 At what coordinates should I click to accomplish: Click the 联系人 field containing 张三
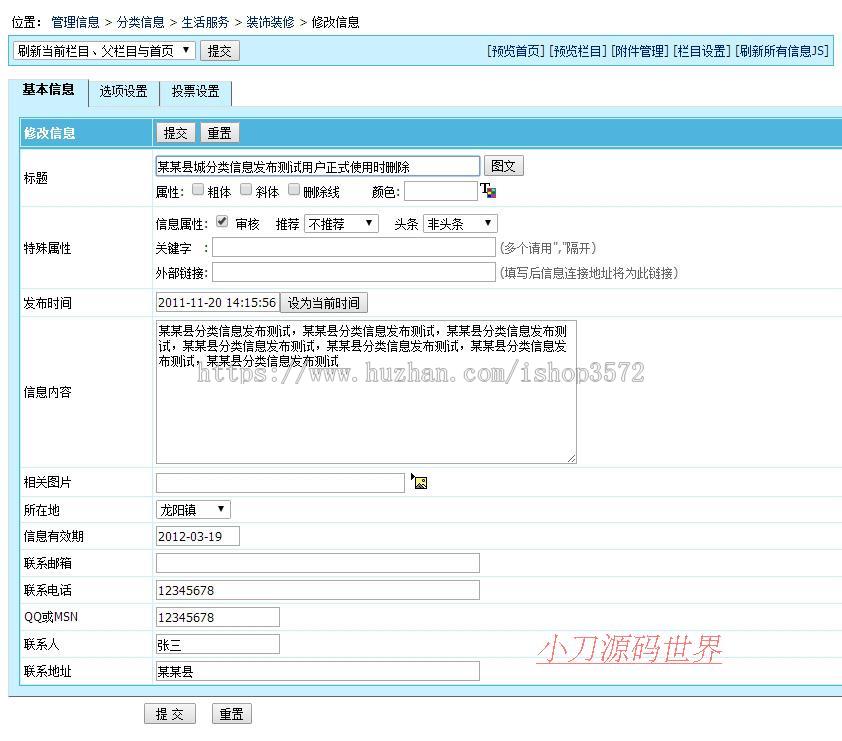pos(217,644)
